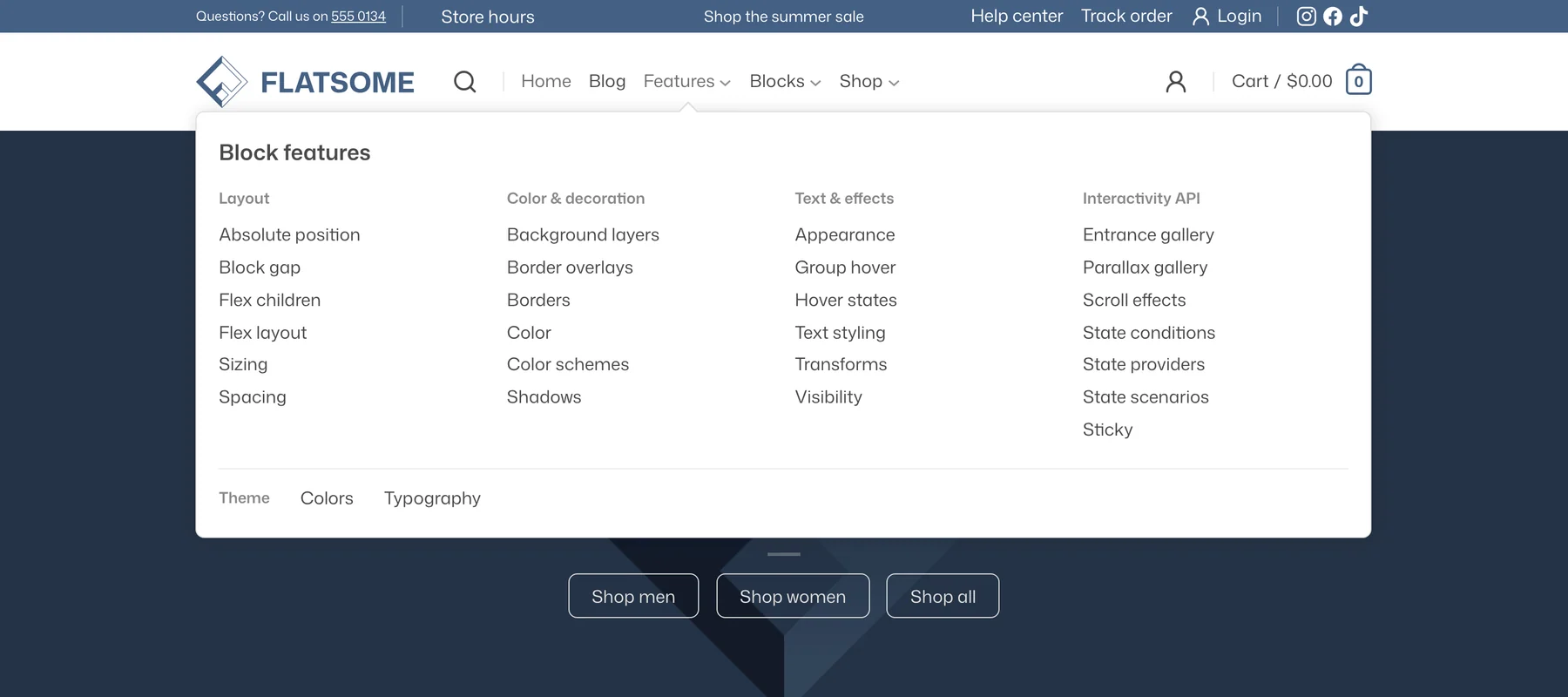Screen dimensions: 1568x697
Task: Open Absolute position under Layout
Action: click(289, 235)
